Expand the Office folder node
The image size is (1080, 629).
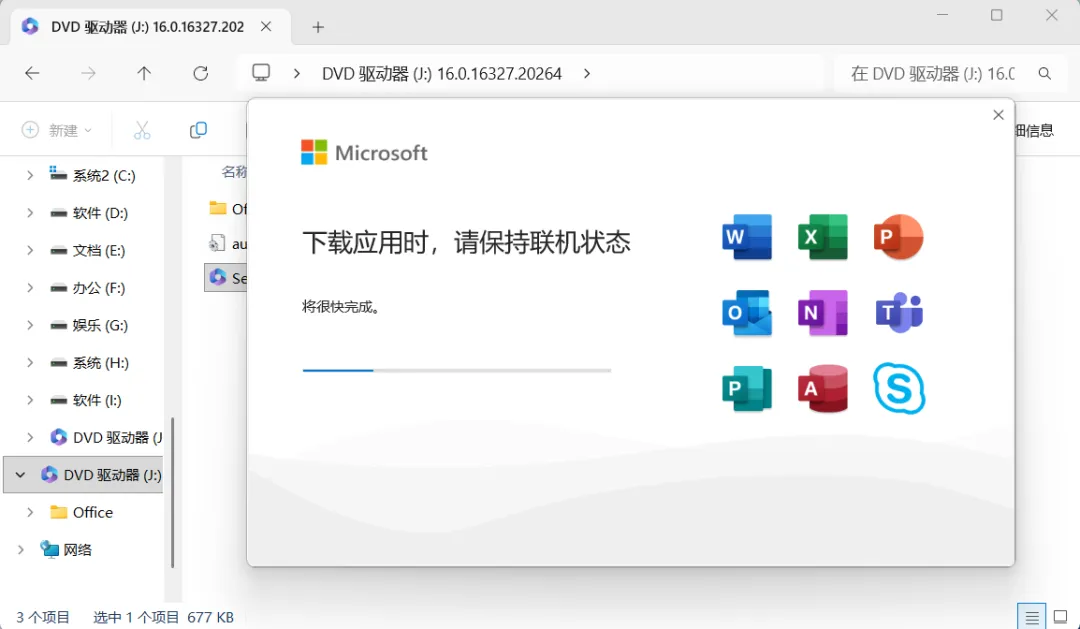tap(30, 513)
